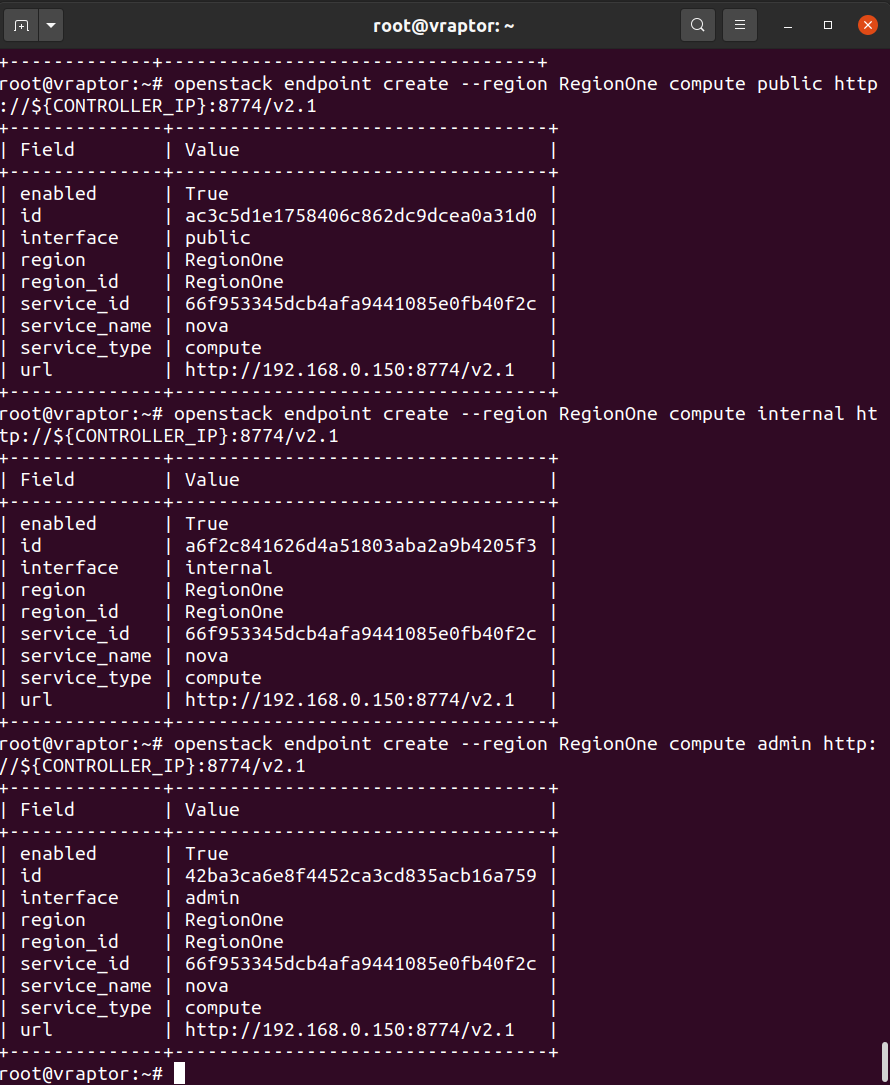Click the id value starting with ac3c5d1e

click(x=361, y=216)
